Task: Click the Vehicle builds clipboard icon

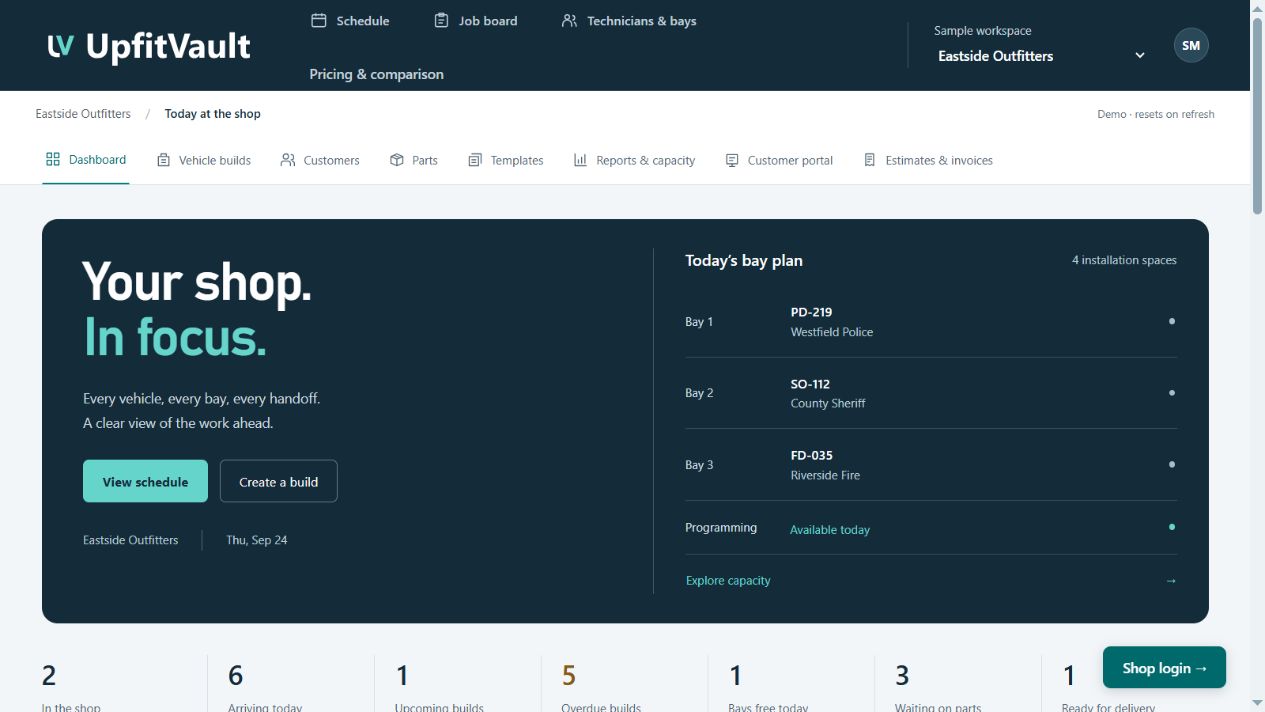Action: click(163, 160)
